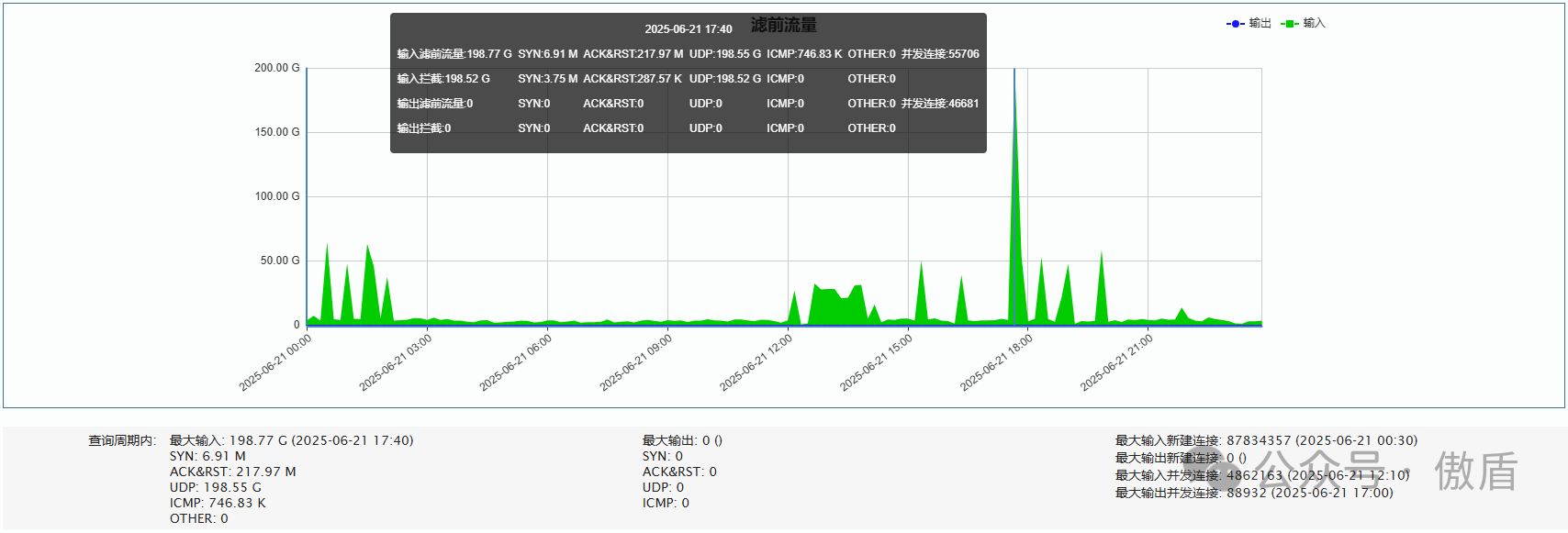Select the 2025-06-21 18:00 x-axis label
The image size is (1568, 533).
coord(996,362)
